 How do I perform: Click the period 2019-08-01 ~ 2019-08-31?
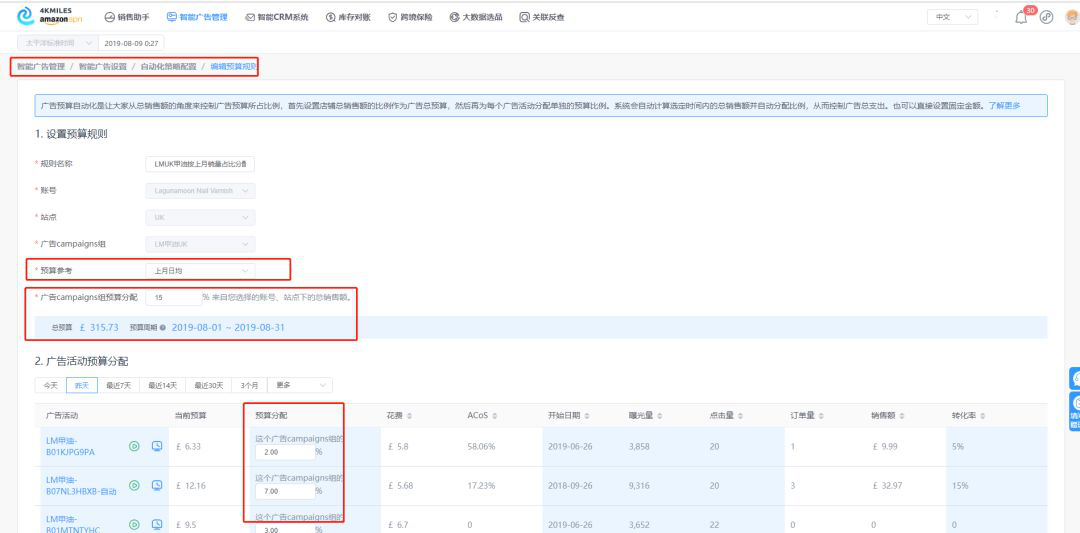pyautogui.click(x=228, y=328)
